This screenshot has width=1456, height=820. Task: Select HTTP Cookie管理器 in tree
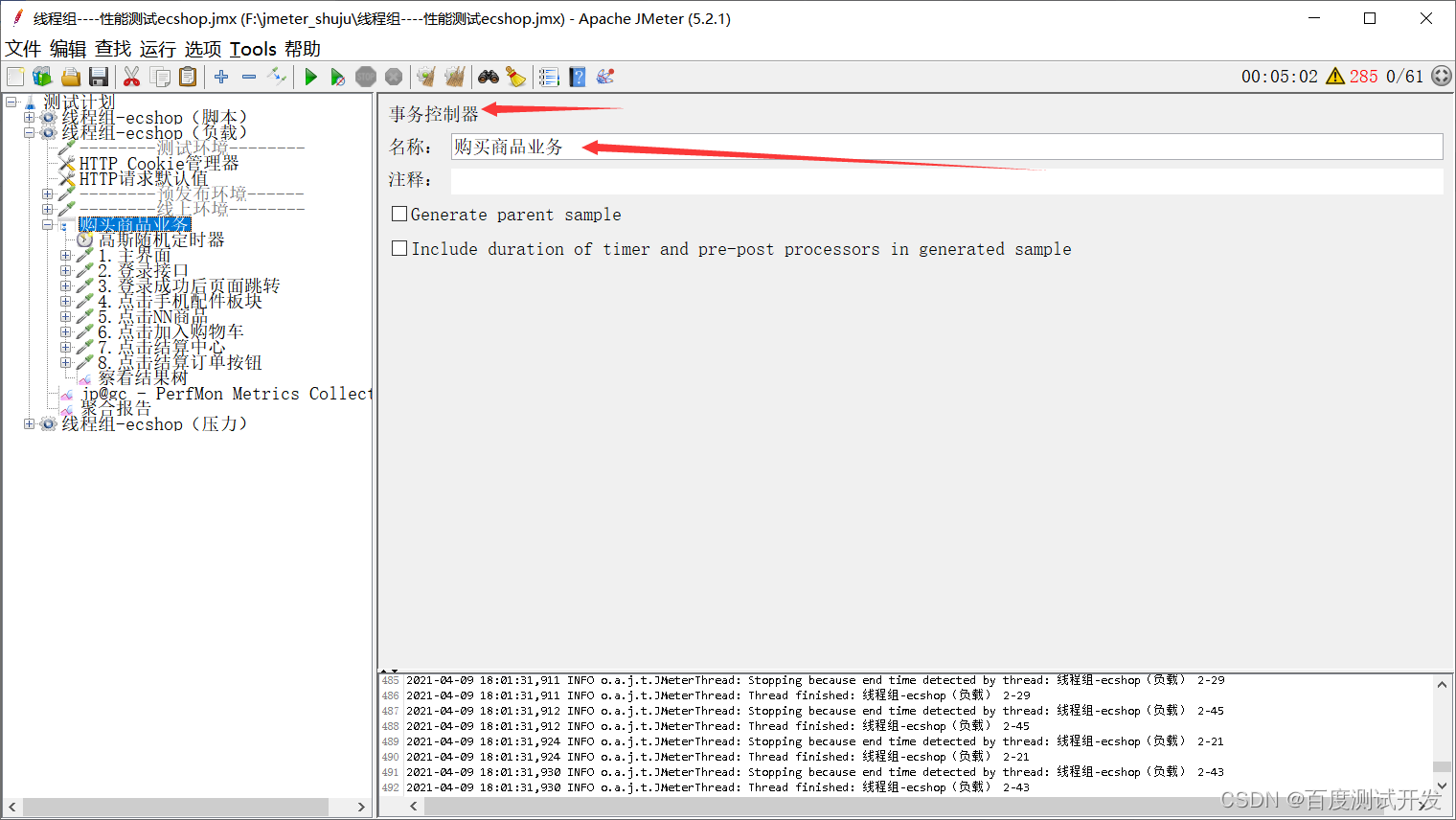pyautogui.click(x=159, y=164)
